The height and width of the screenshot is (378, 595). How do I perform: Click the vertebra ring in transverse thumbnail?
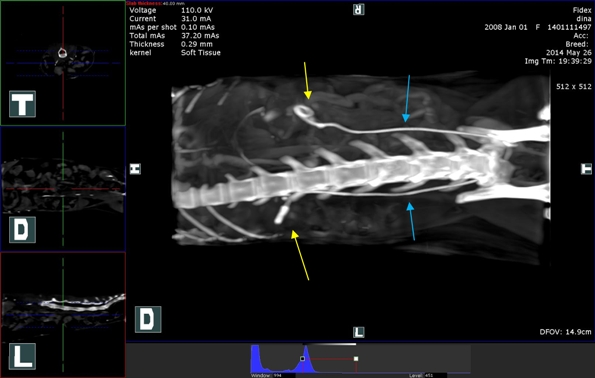62,53
